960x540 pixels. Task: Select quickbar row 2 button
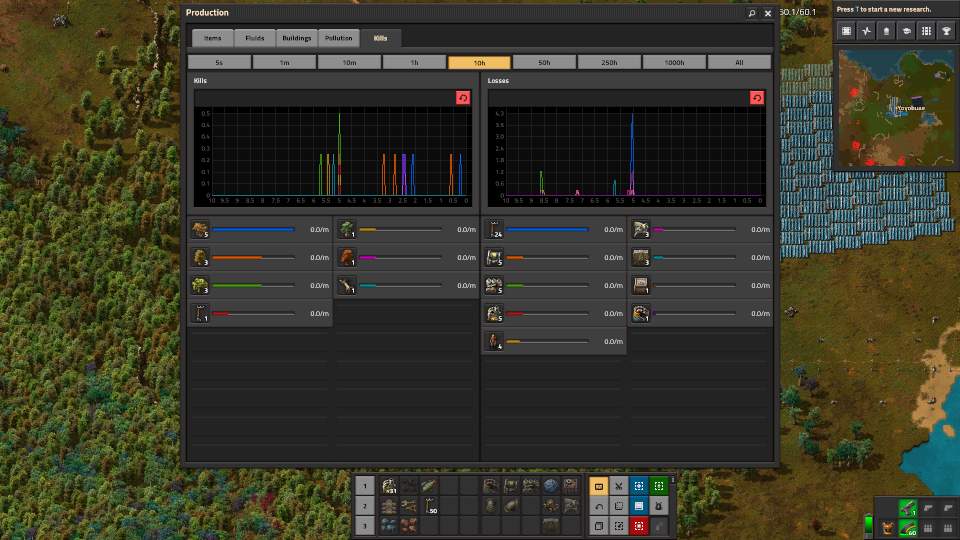point(365,506)
